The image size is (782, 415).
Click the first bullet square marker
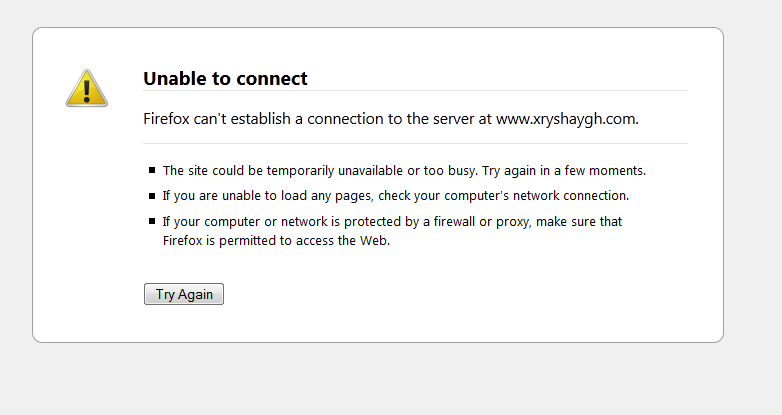click(x=152, y=171)
